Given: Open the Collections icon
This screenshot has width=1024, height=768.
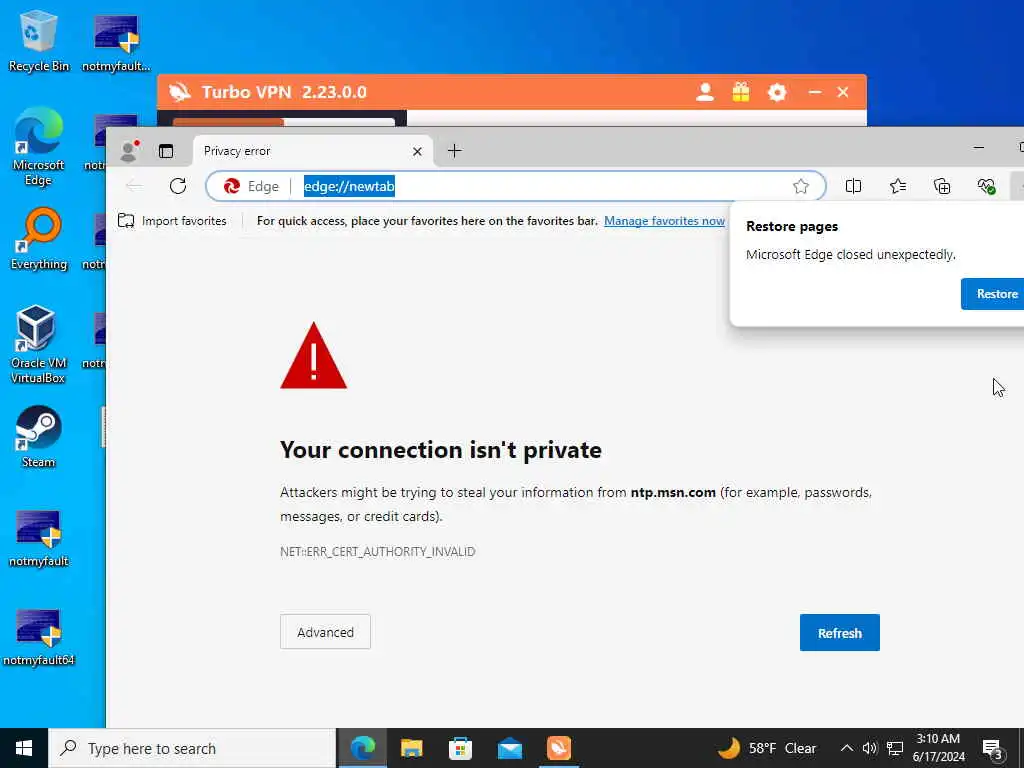Looking at the screenshot, I should click(x=942, y=186).
